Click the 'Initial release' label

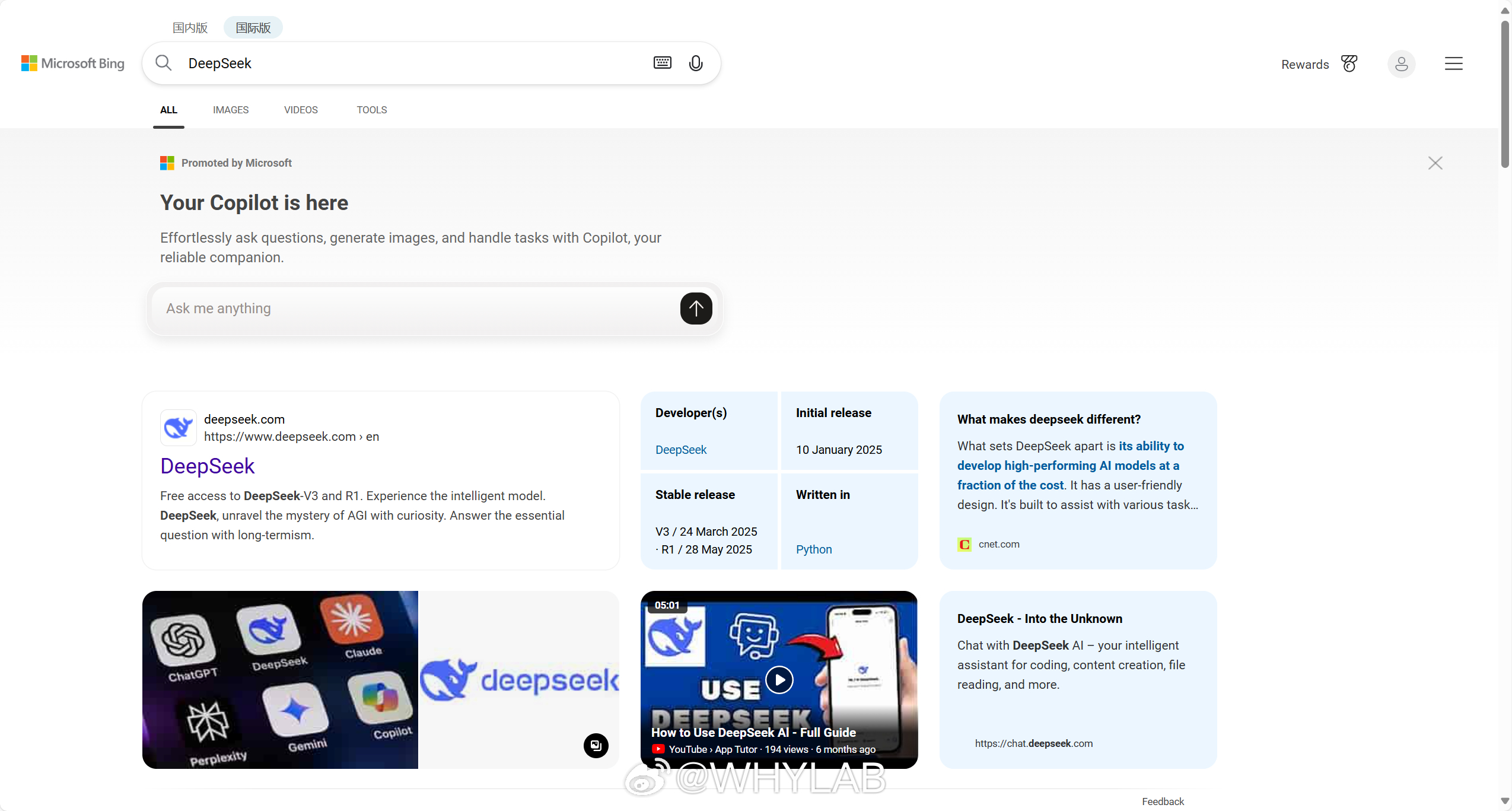click(x=833, y=413)
